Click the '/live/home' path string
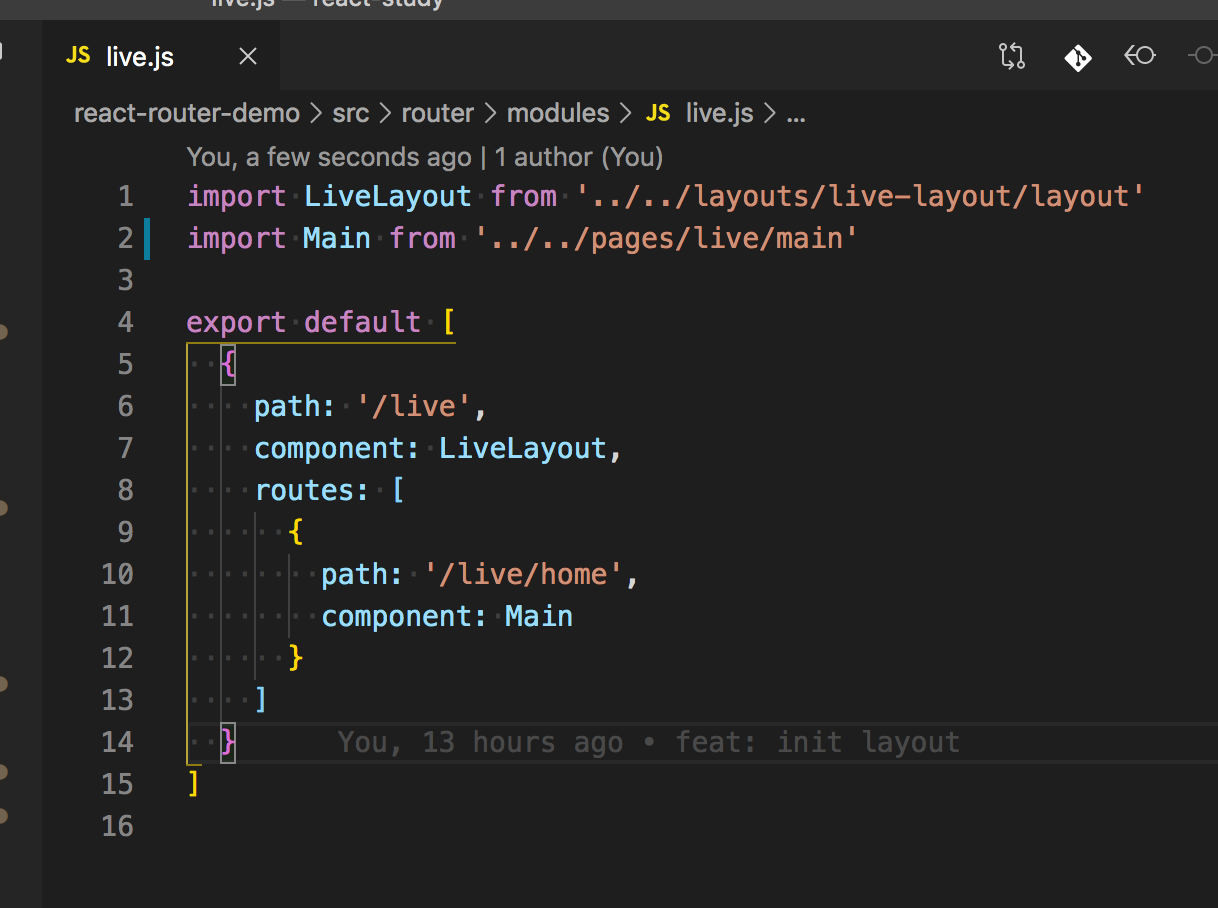This screenshot has width=1218, height=908. point(524,574)
